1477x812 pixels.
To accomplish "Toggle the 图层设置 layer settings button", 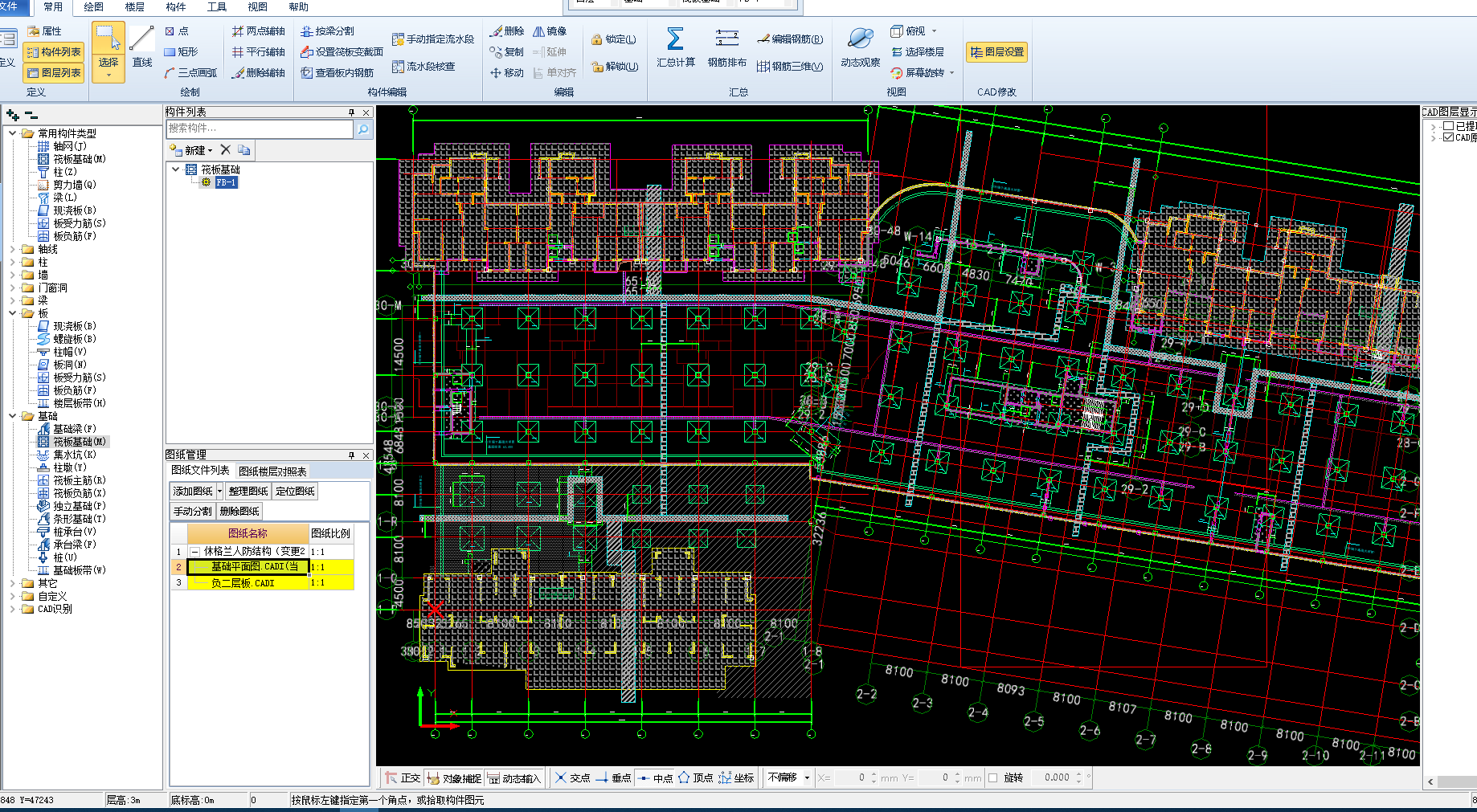I will tap(996, 52).
